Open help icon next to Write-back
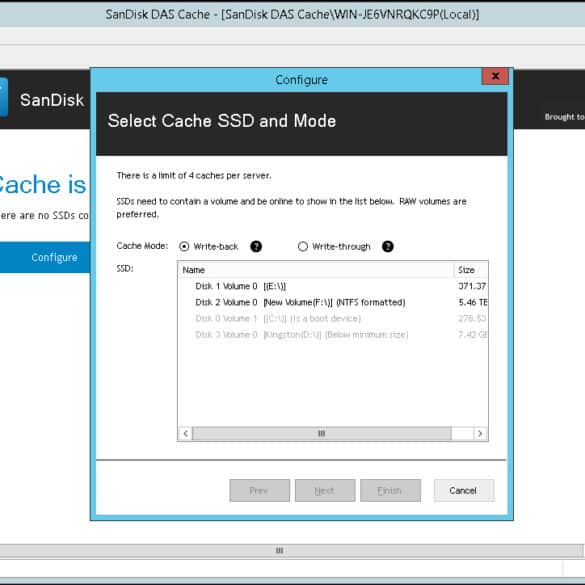585x585 pixels. 256,247
